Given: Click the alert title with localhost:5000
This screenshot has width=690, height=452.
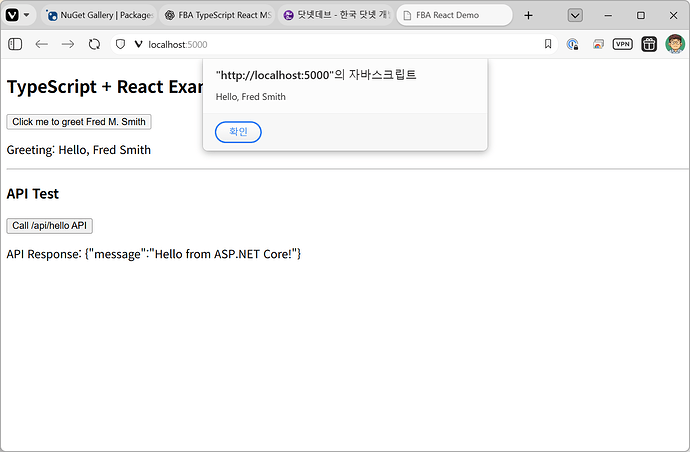Looking at the screenshot, I should pos(316,75).
